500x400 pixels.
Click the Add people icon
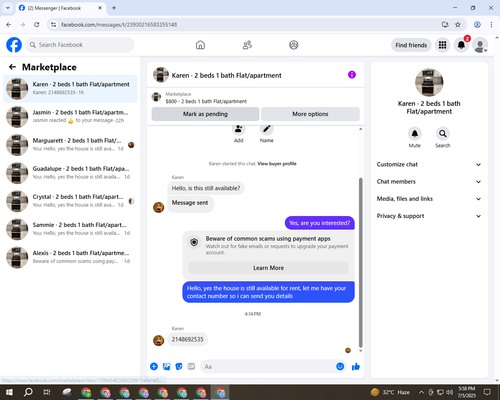pyautogui.click(x=239, y=129)
